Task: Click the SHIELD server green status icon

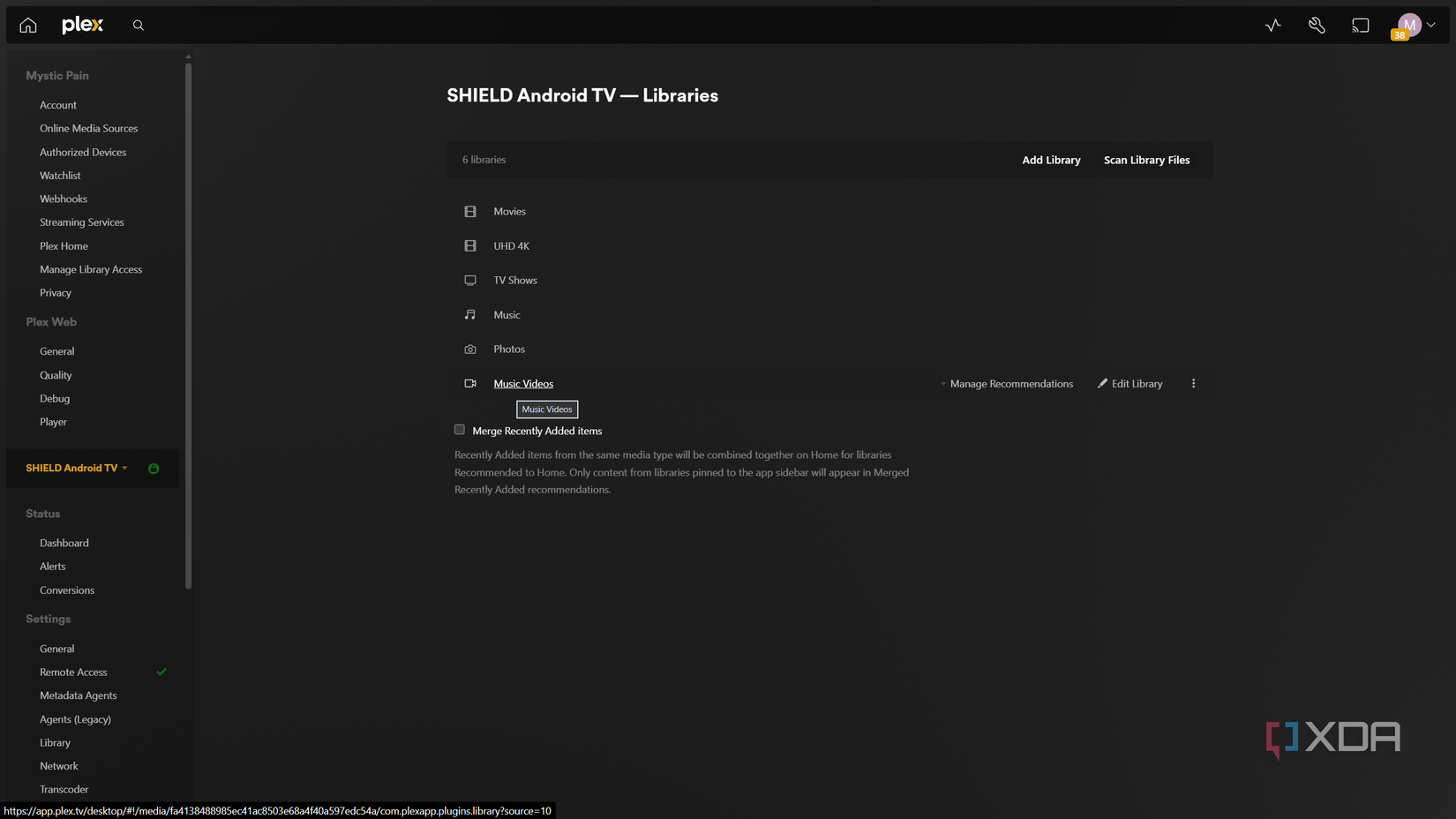Action: [x=154, y=469]
